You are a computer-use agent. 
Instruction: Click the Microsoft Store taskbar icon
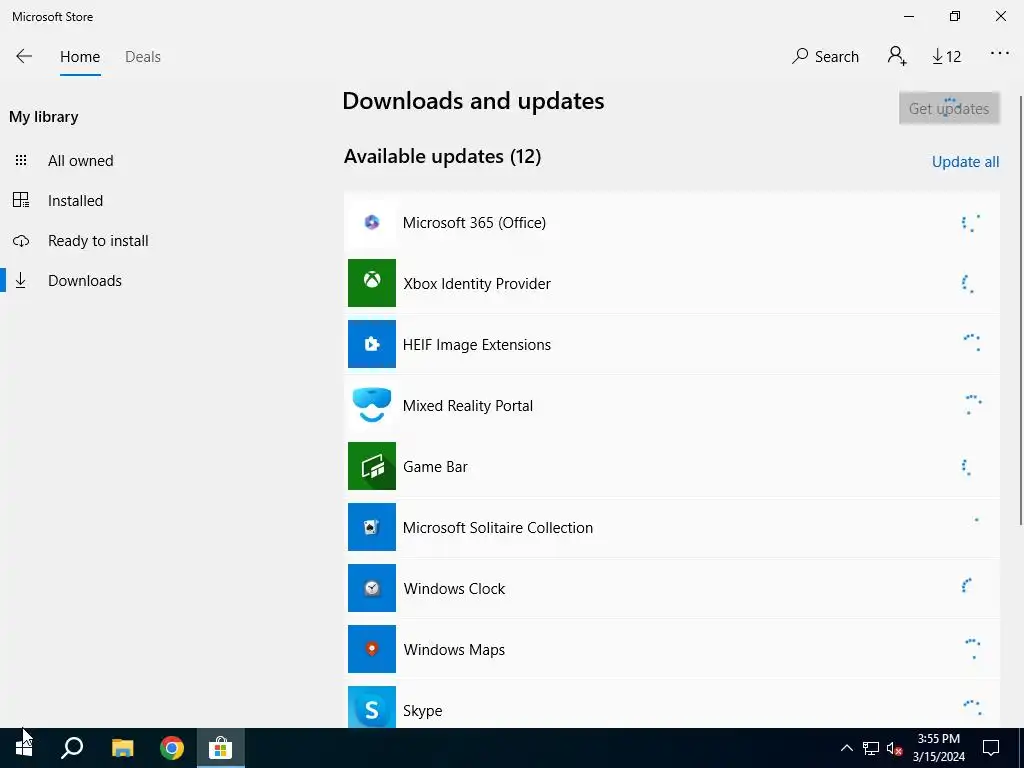click(x=221, y=748)
